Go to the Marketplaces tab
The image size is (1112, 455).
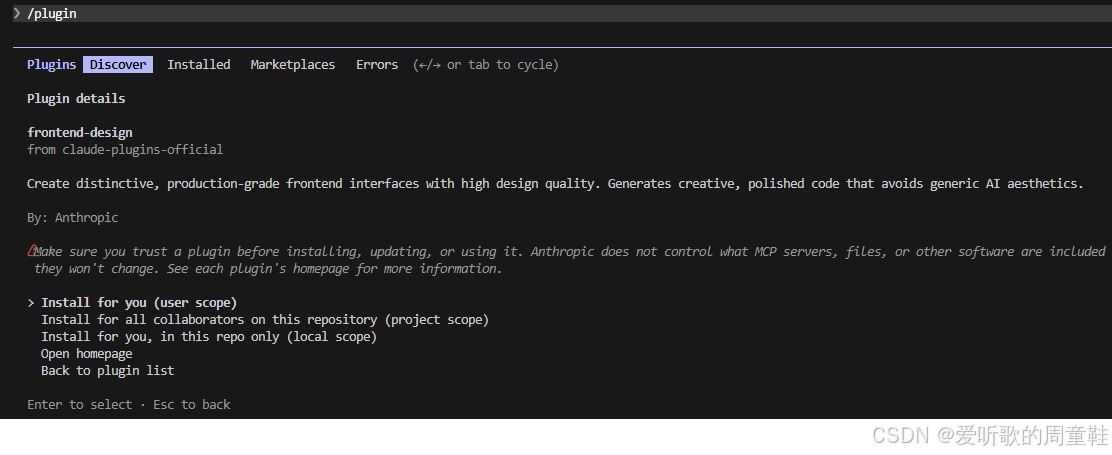[293, 64]
